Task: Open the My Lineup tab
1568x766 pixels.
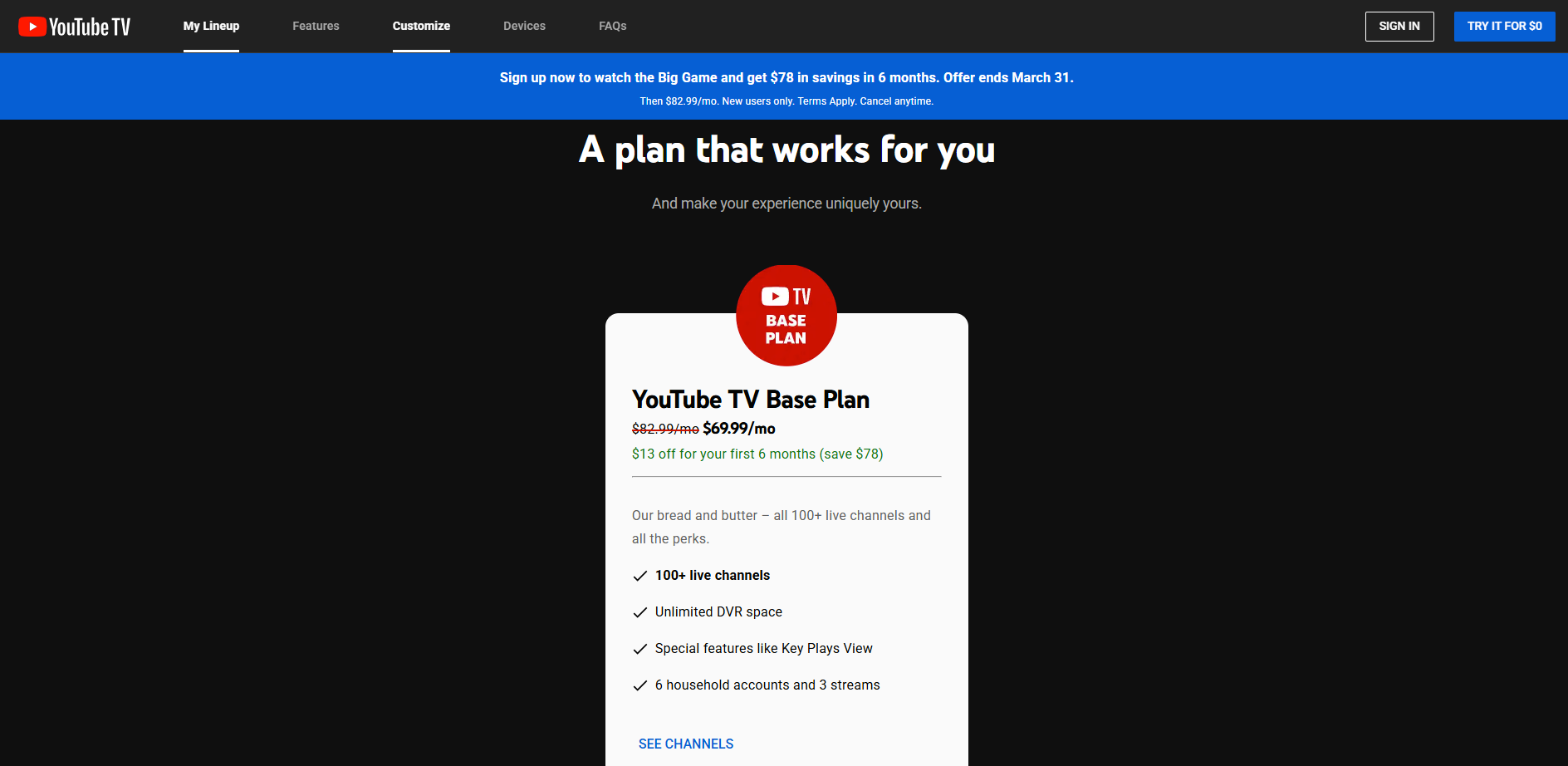Action: point(211,26)
